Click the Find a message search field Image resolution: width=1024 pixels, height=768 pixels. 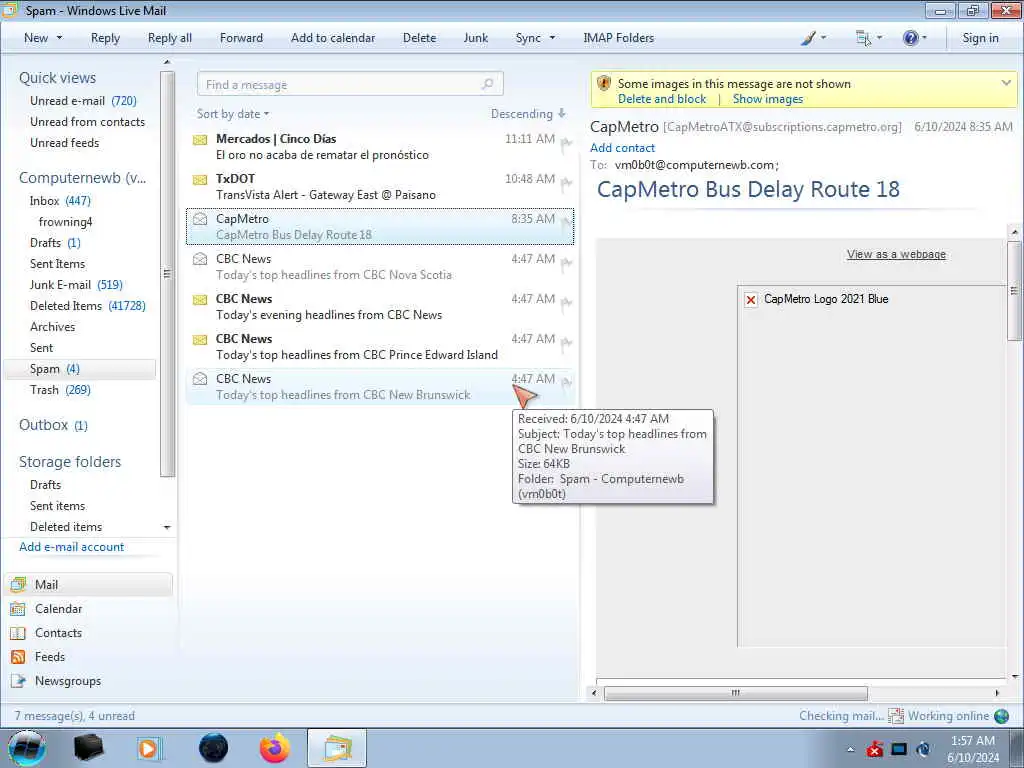tap(350, 84)
